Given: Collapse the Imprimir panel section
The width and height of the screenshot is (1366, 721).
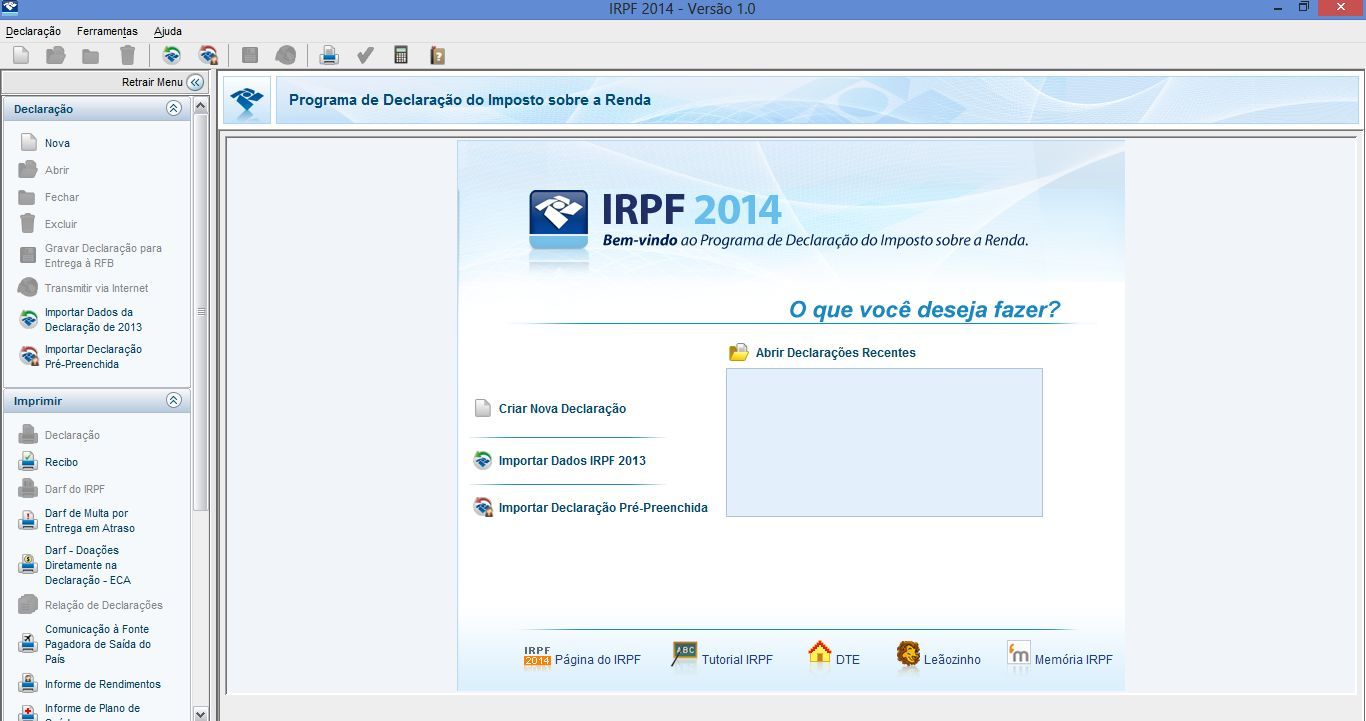Looking at the screenshot, I should coord(174,400).
